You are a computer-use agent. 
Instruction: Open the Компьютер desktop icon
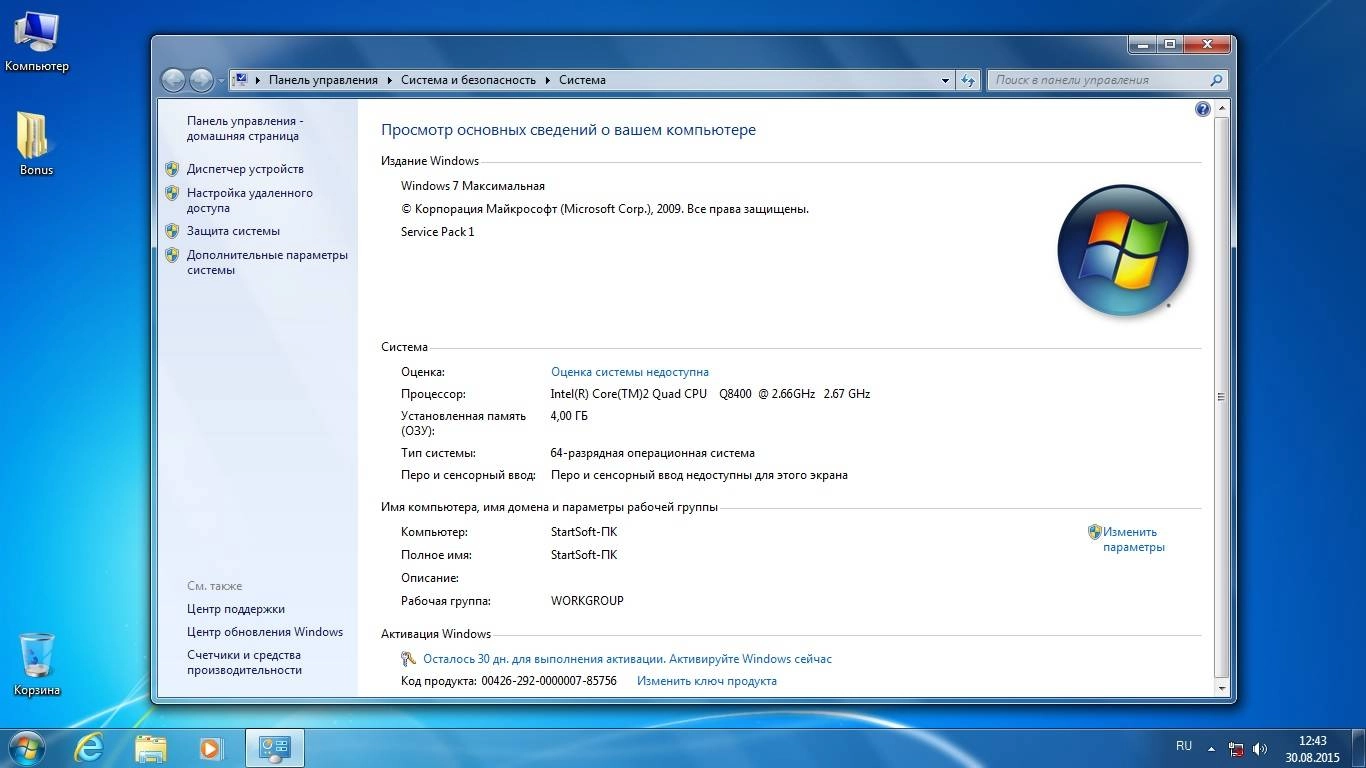click(36, 42)
